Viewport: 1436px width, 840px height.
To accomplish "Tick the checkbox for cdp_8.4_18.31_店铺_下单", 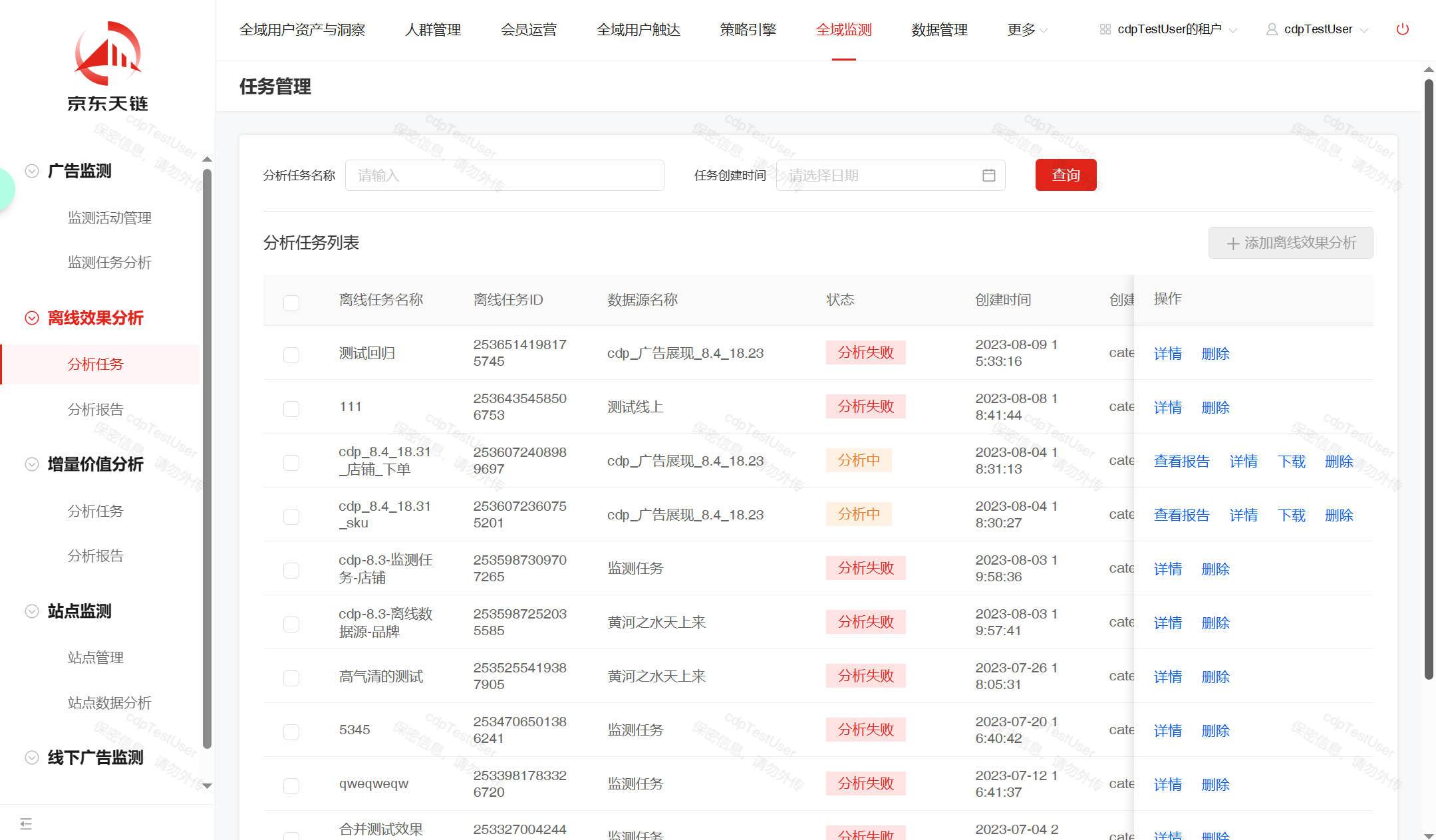I will click(x=291, y=463).
